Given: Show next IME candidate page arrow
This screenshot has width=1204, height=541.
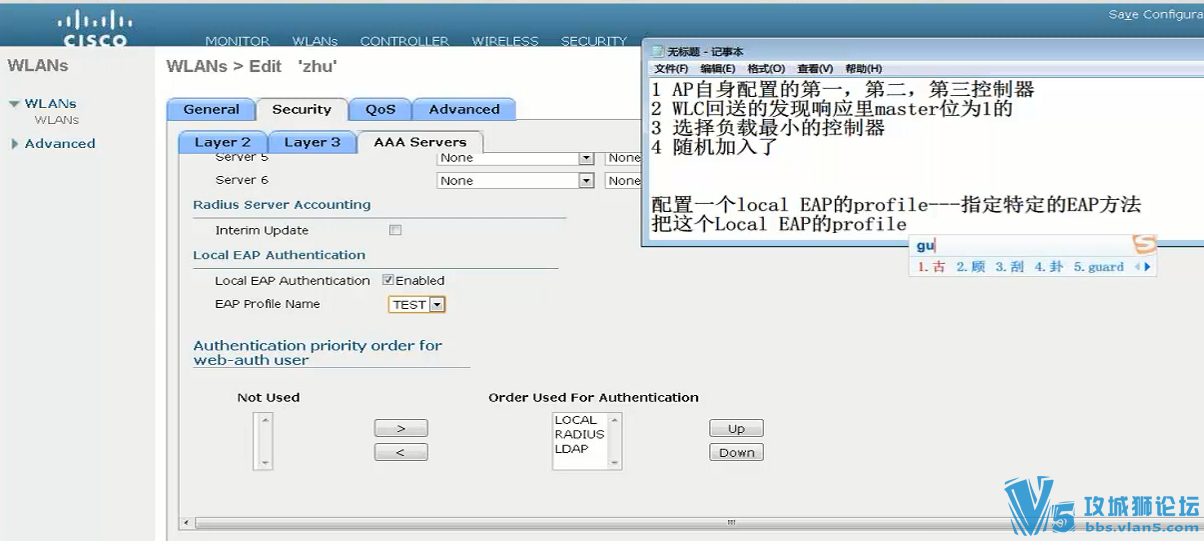Looking at the screenshot, I should tap(1148, 267).
